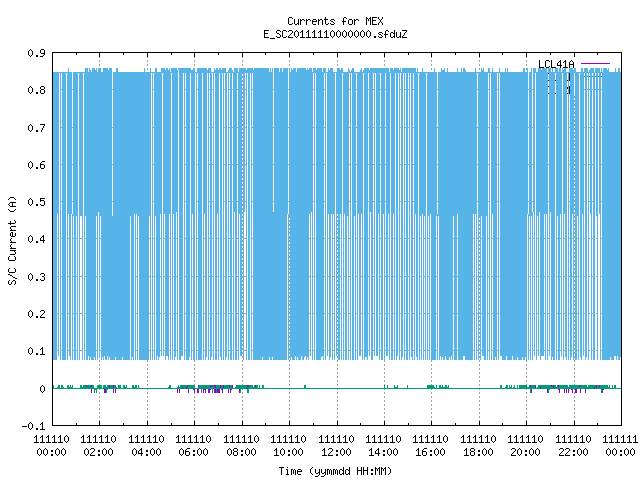640x480 pixels.
Task: Click the 0.3 y-axis tick label
Action: coord(36,277)
